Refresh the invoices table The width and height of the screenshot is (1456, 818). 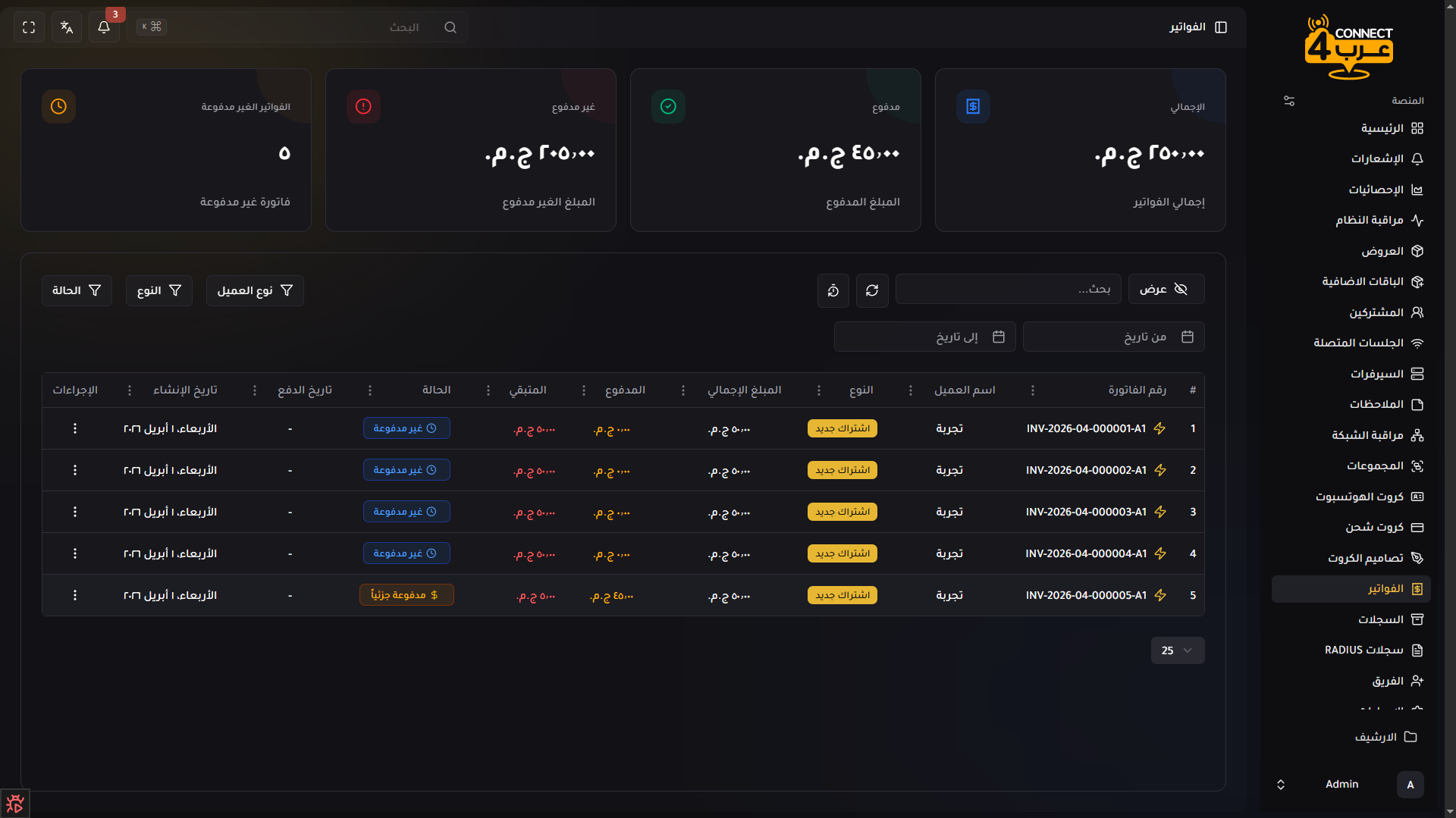[872, 290]
